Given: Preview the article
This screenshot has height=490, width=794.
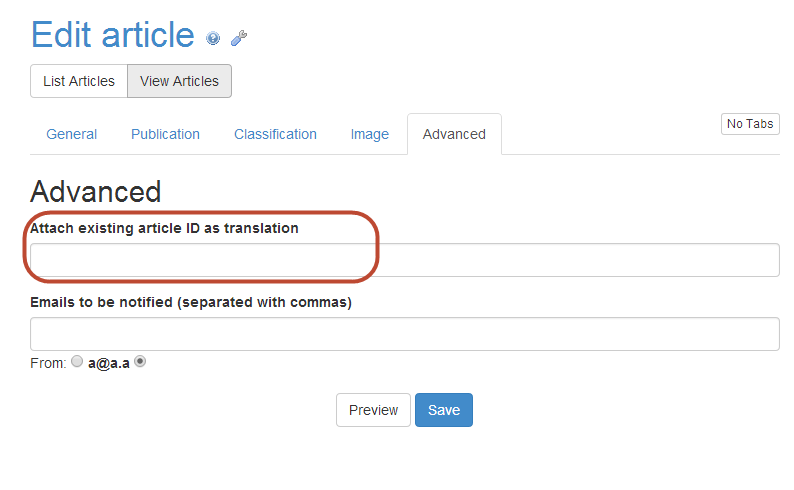Looking at the screenshot, I should 373,410.
